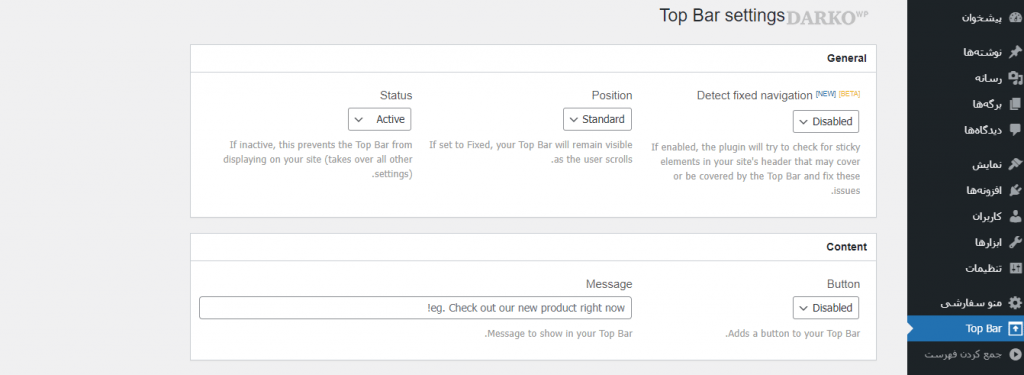
Task: Click the Message text input field
Action: [415, 308]
